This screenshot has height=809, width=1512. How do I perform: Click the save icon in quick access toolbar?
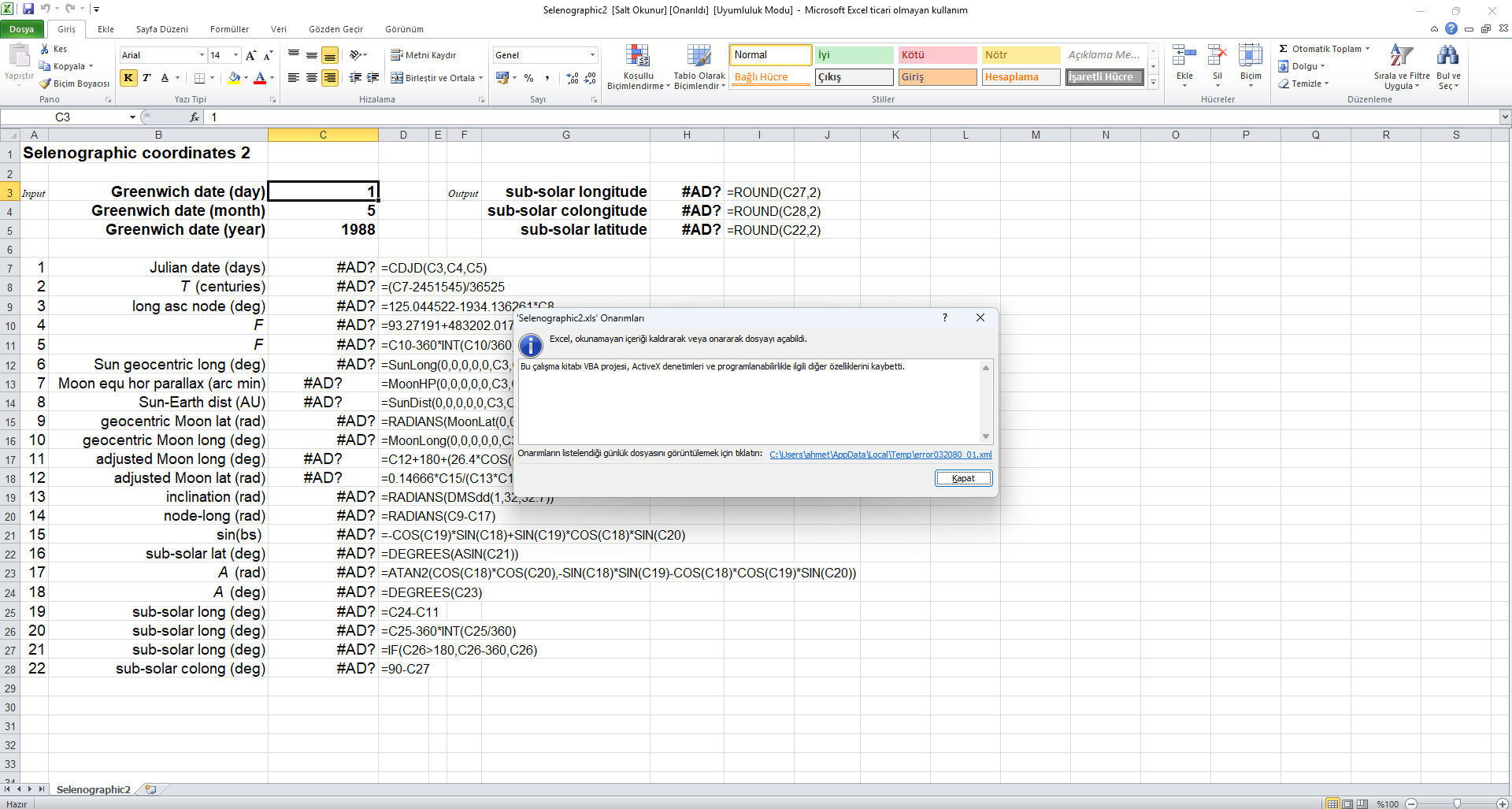(x=28, y=9)
